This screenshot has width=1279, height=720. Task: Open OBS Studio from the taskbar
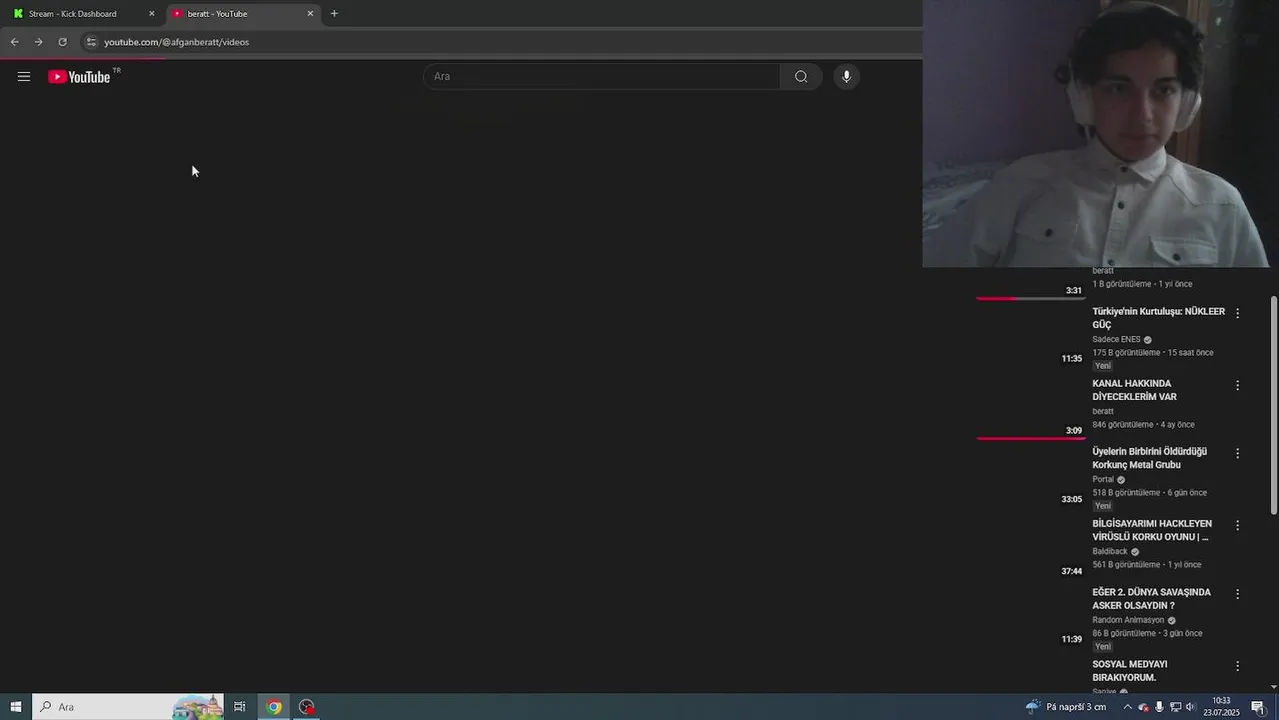coord(307,707)
